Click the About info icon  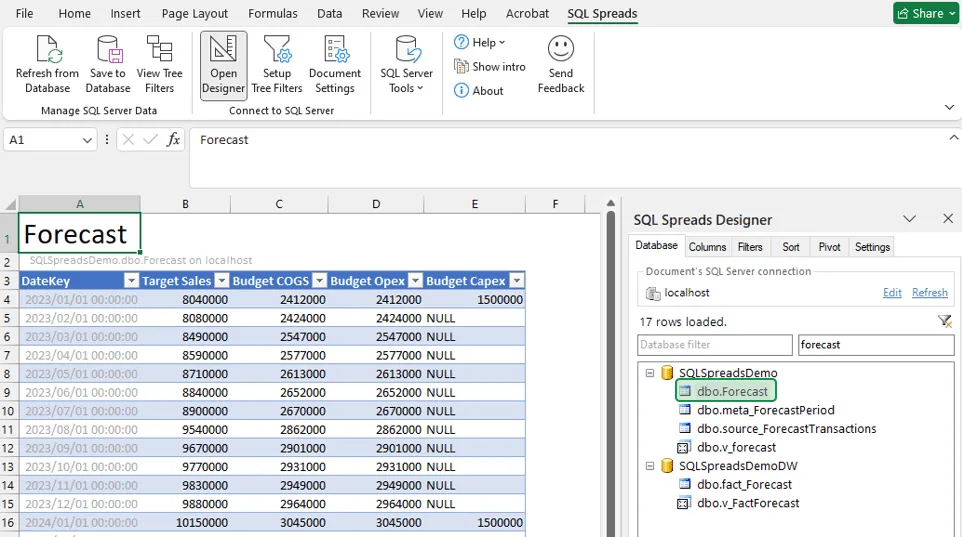pyautogui.click(x=461, y=91)
